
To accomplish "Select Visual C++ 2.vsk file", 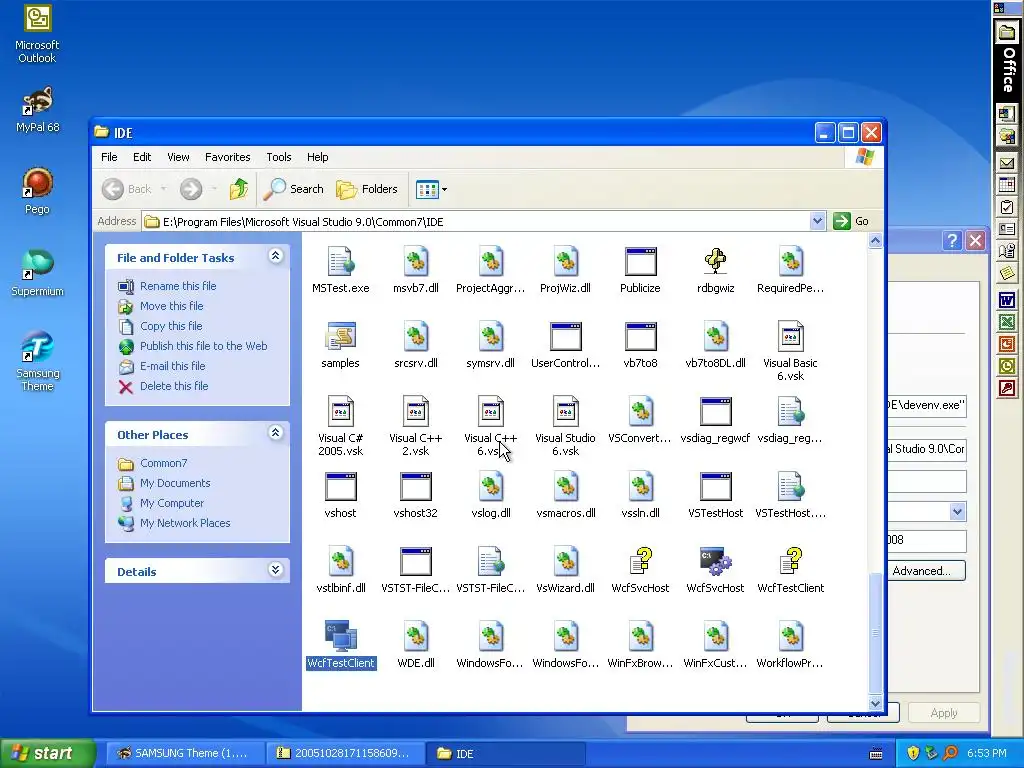I will coord(415,412).
